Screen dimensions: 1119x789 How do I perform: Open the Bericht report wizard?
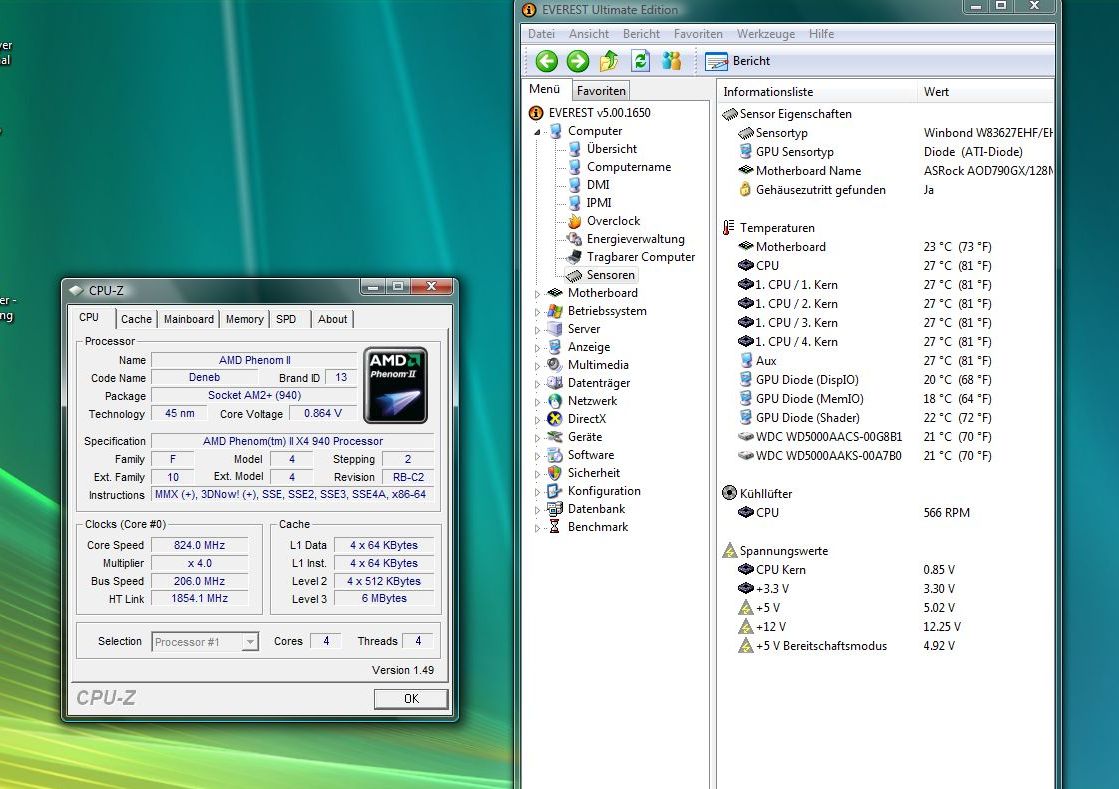point(738,61)
